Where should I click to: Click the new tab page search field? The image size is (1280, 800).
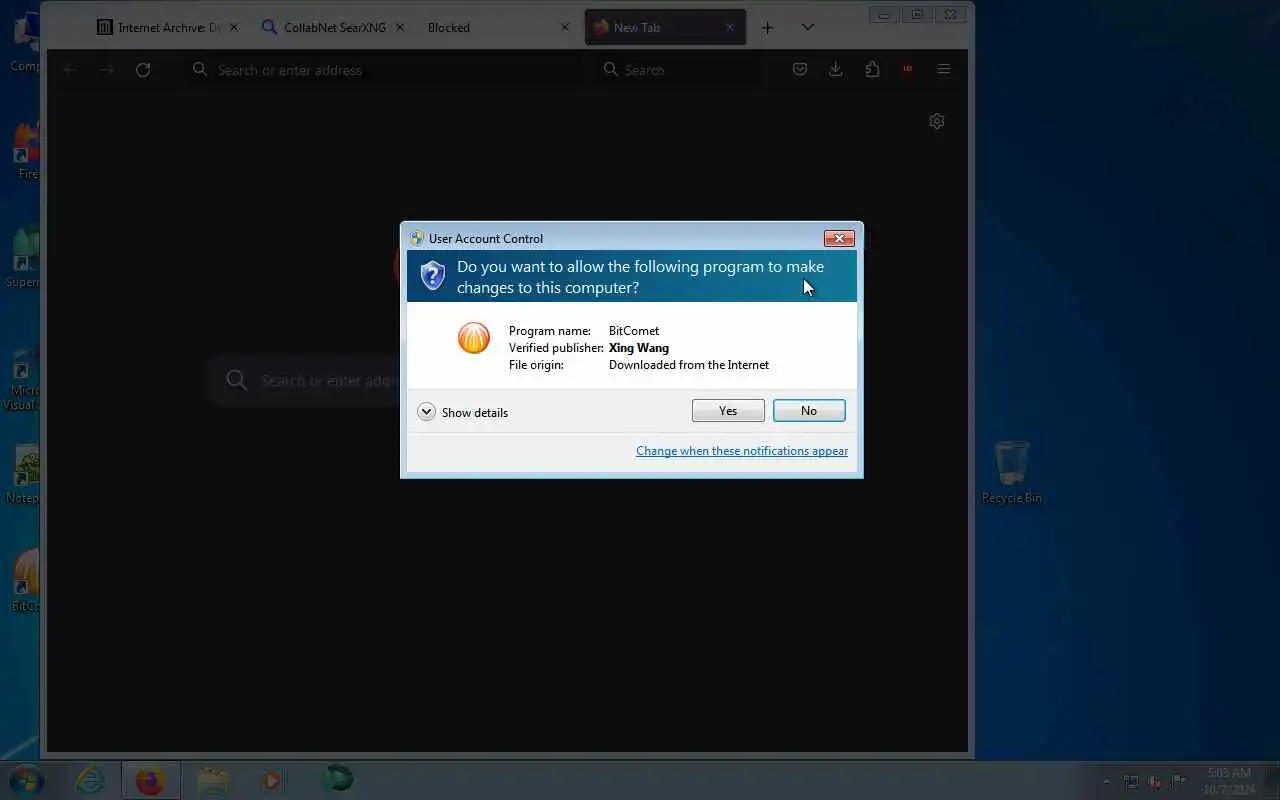coord(305,380)
